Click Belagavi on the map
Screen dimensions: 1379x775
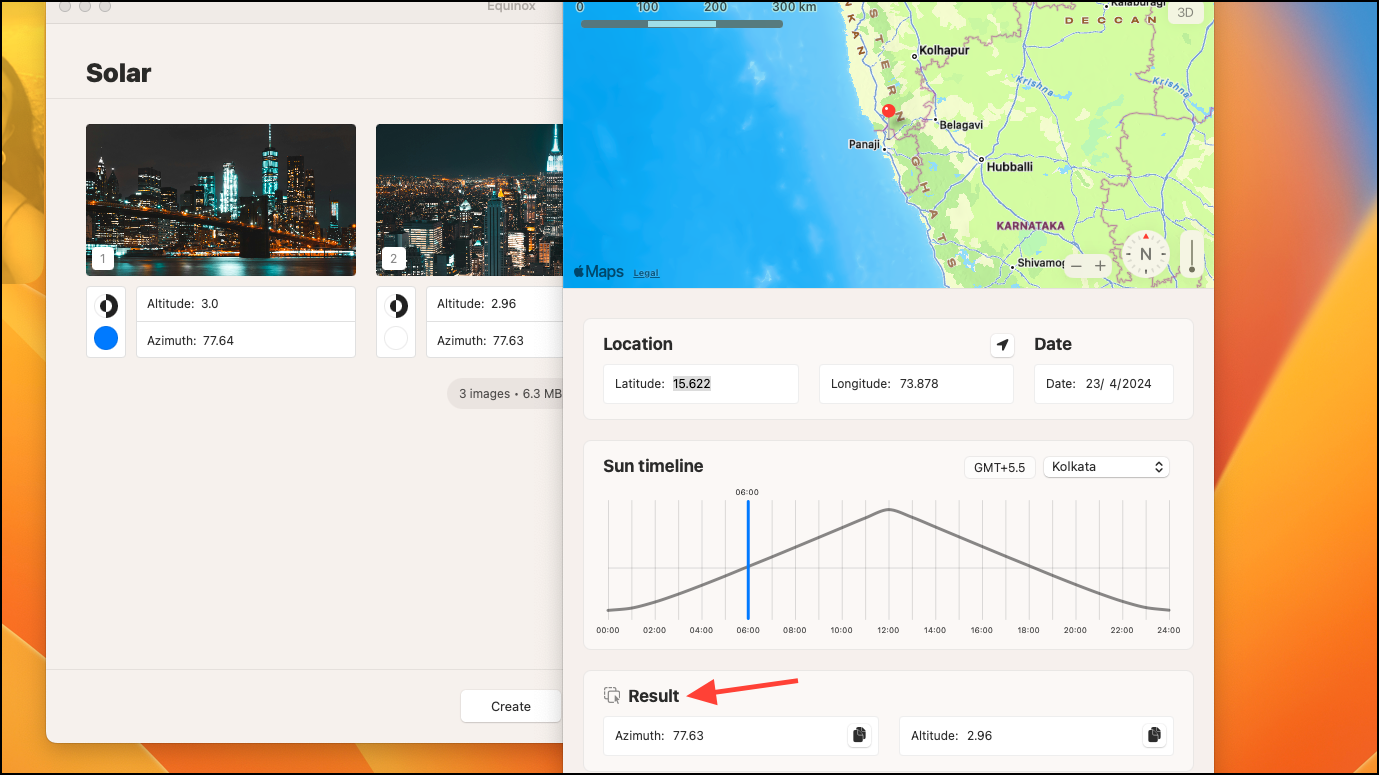pos(960,125)
